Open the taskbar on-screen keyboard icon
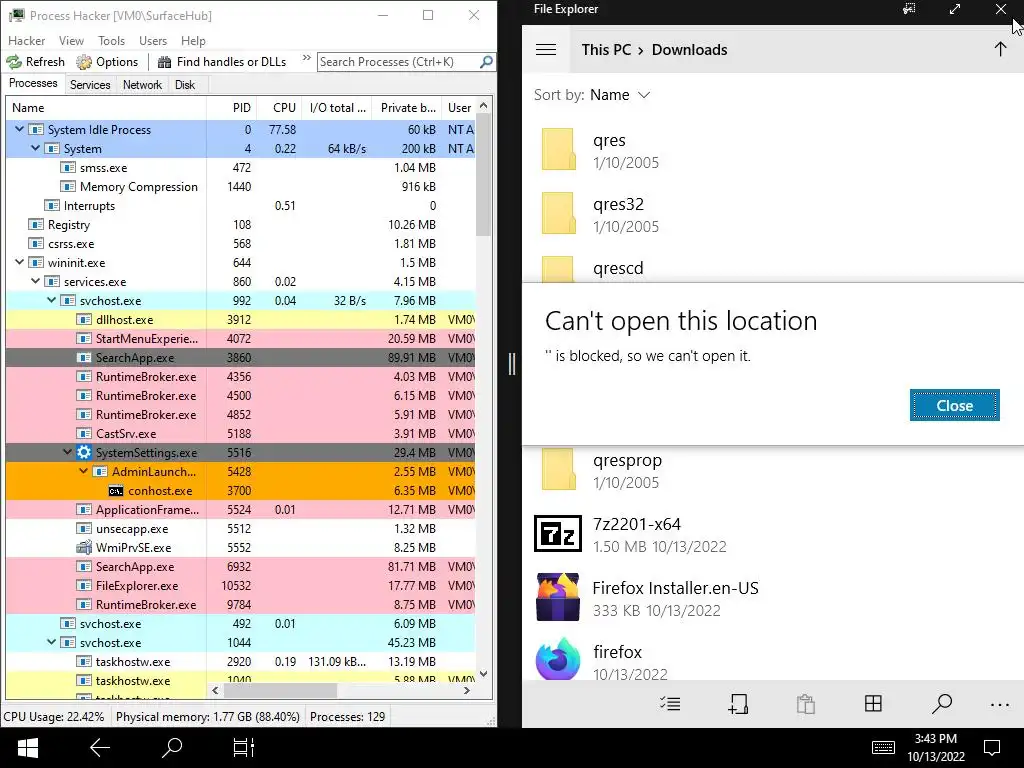The width and height of the screenshot is (1024, 768). point(883,747)
